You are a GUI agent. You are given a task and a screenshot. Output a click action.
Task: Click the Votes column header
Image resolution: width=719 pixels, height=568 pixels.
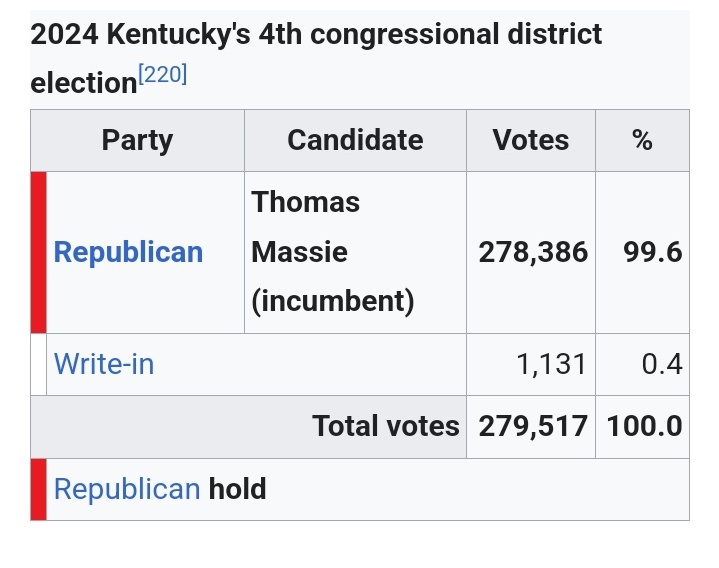(531, 140)
